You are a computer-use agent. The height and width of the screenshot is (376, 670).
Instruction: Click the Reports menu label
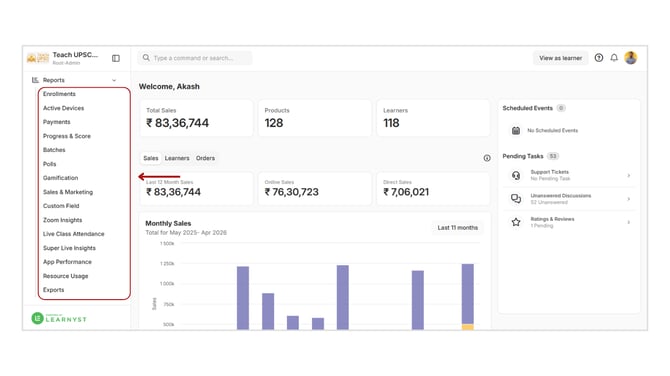[x=53, y=80]
